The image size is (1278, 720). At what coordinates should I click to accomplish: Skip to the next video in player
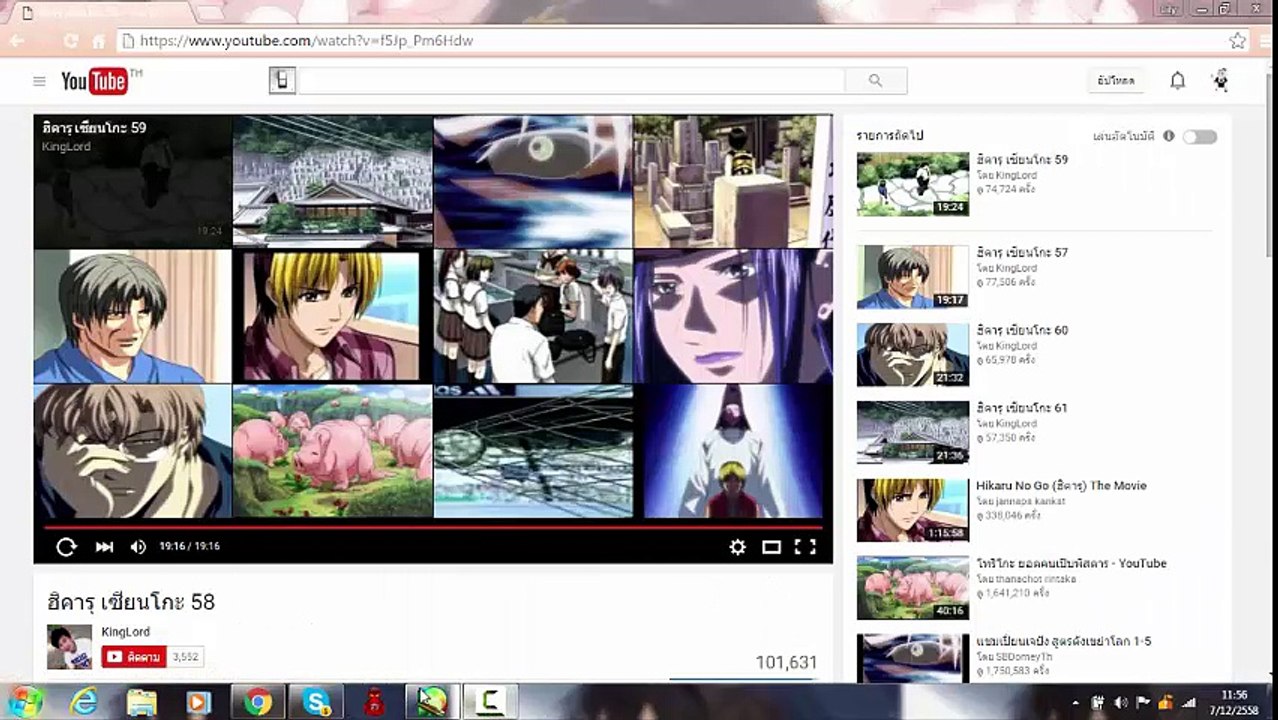pos(104,547)
